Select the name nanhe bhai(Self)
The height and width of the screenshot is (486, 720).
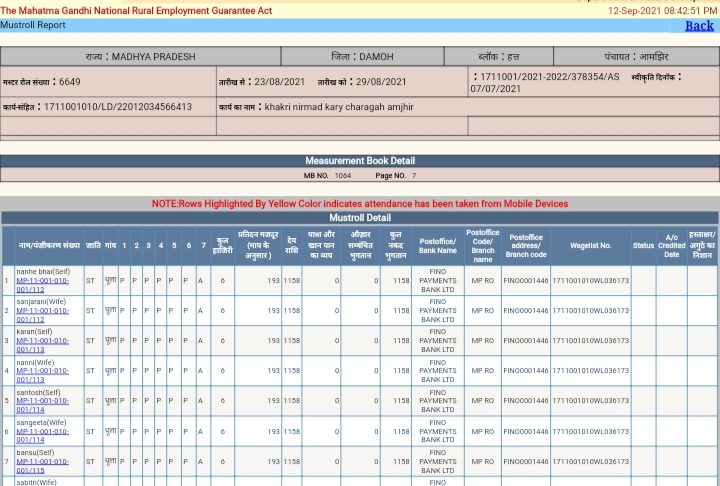pos(43,271)
